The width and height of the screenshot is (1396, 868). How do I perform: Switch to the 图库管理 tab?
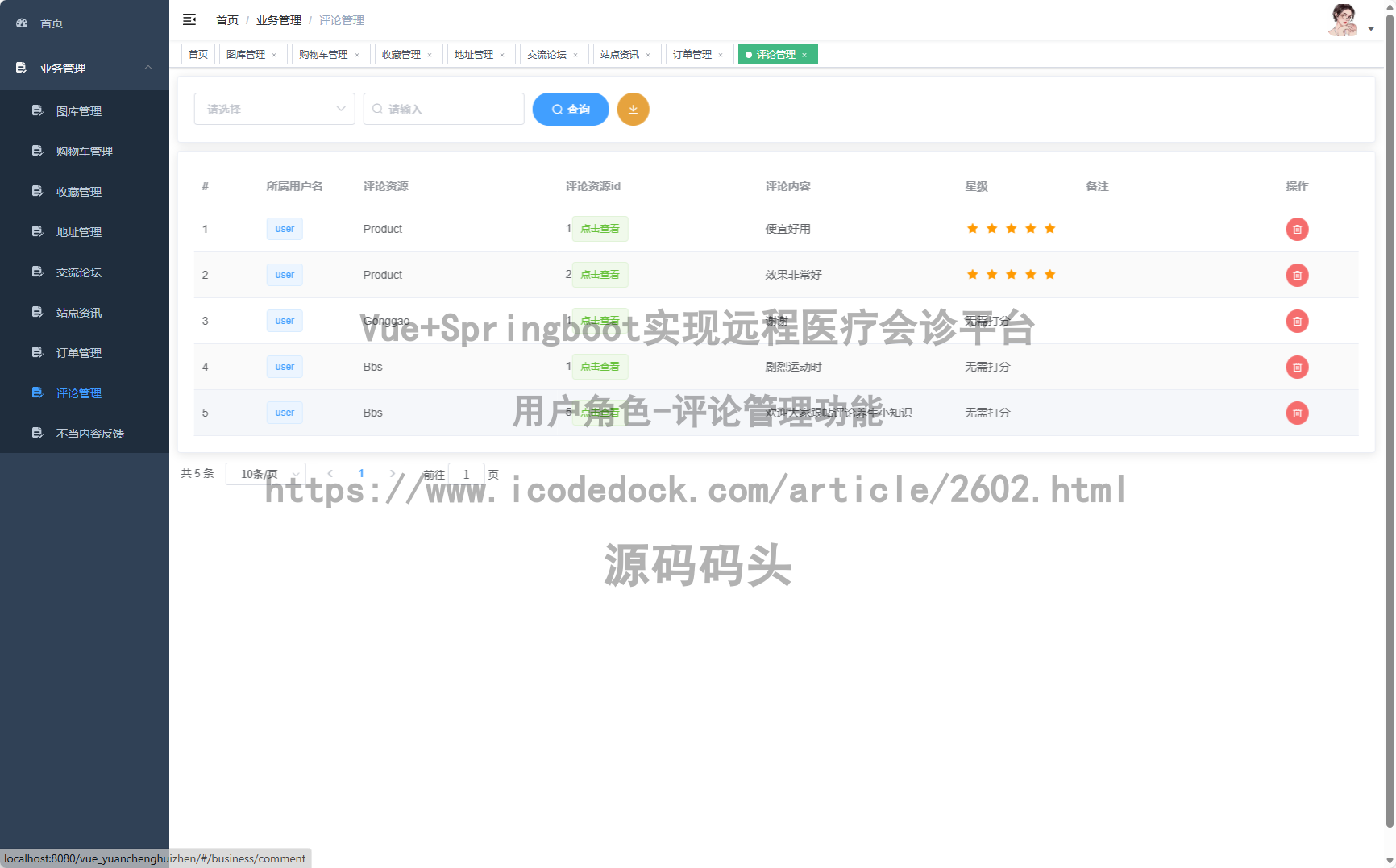coord(247,54)
